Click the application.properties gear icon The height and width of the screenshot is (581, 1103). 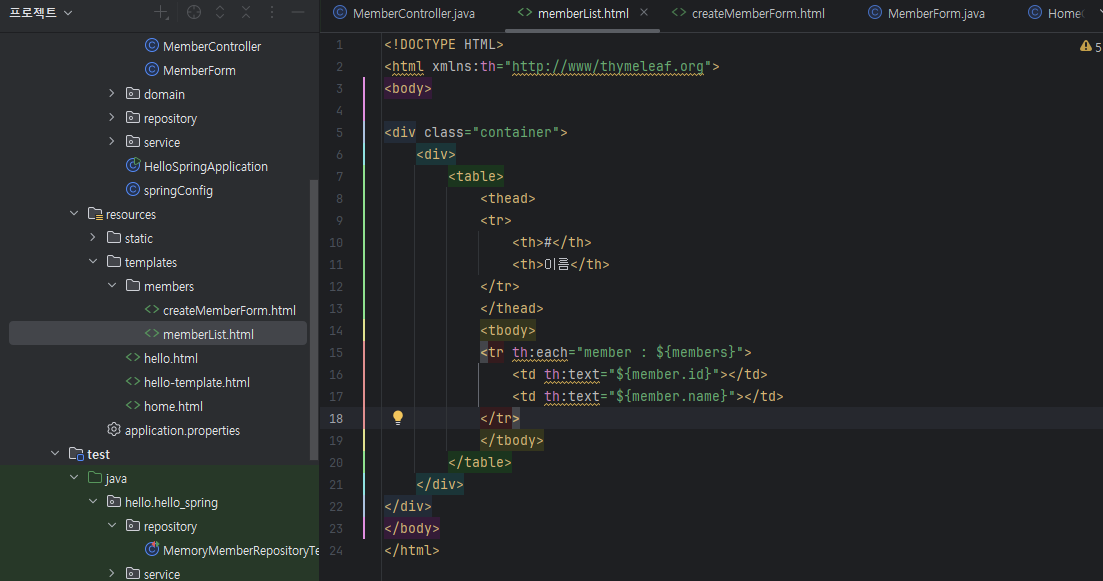[113, 429]
